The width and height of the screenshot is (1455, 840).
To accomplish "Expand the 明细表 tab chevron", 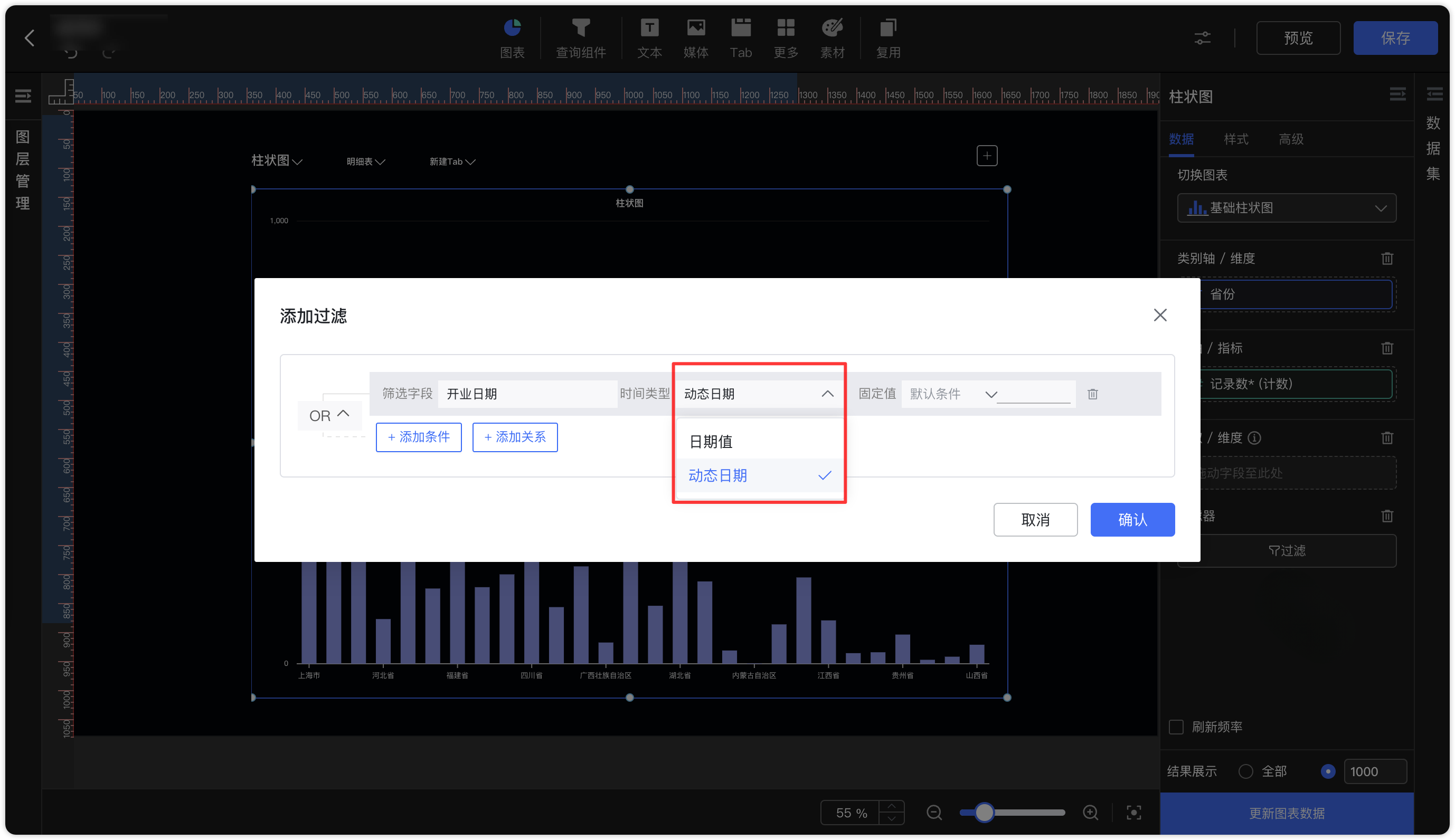I will (x=380, y=162).
